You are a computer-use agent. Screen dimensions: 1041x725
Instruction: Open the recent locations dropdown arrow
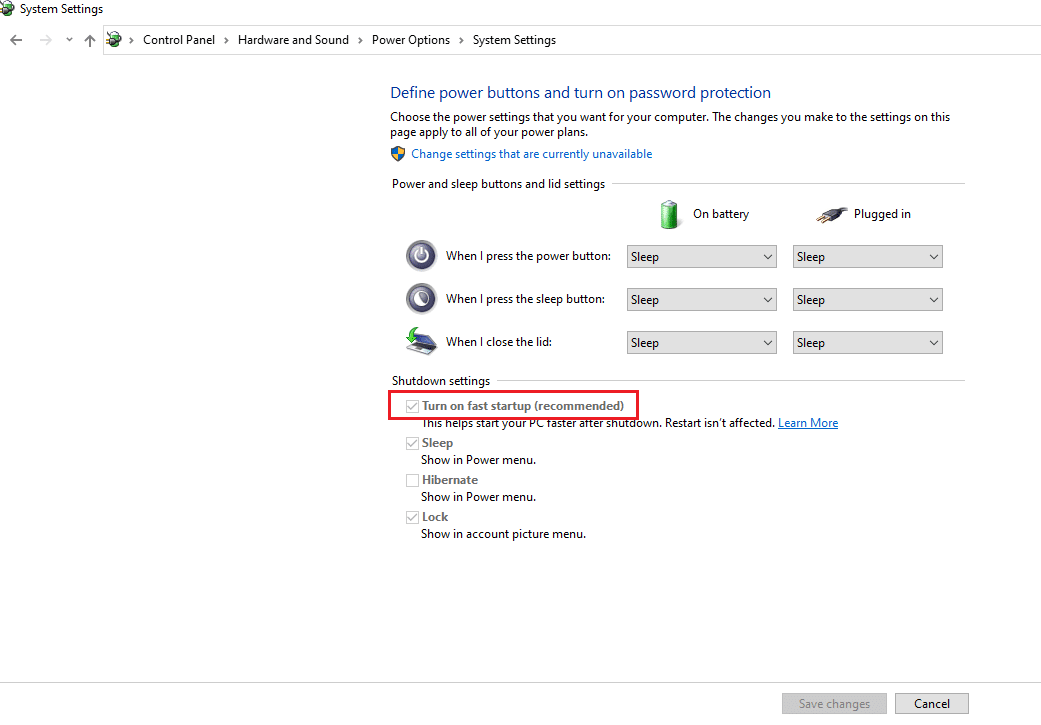[x=69, y=40]
